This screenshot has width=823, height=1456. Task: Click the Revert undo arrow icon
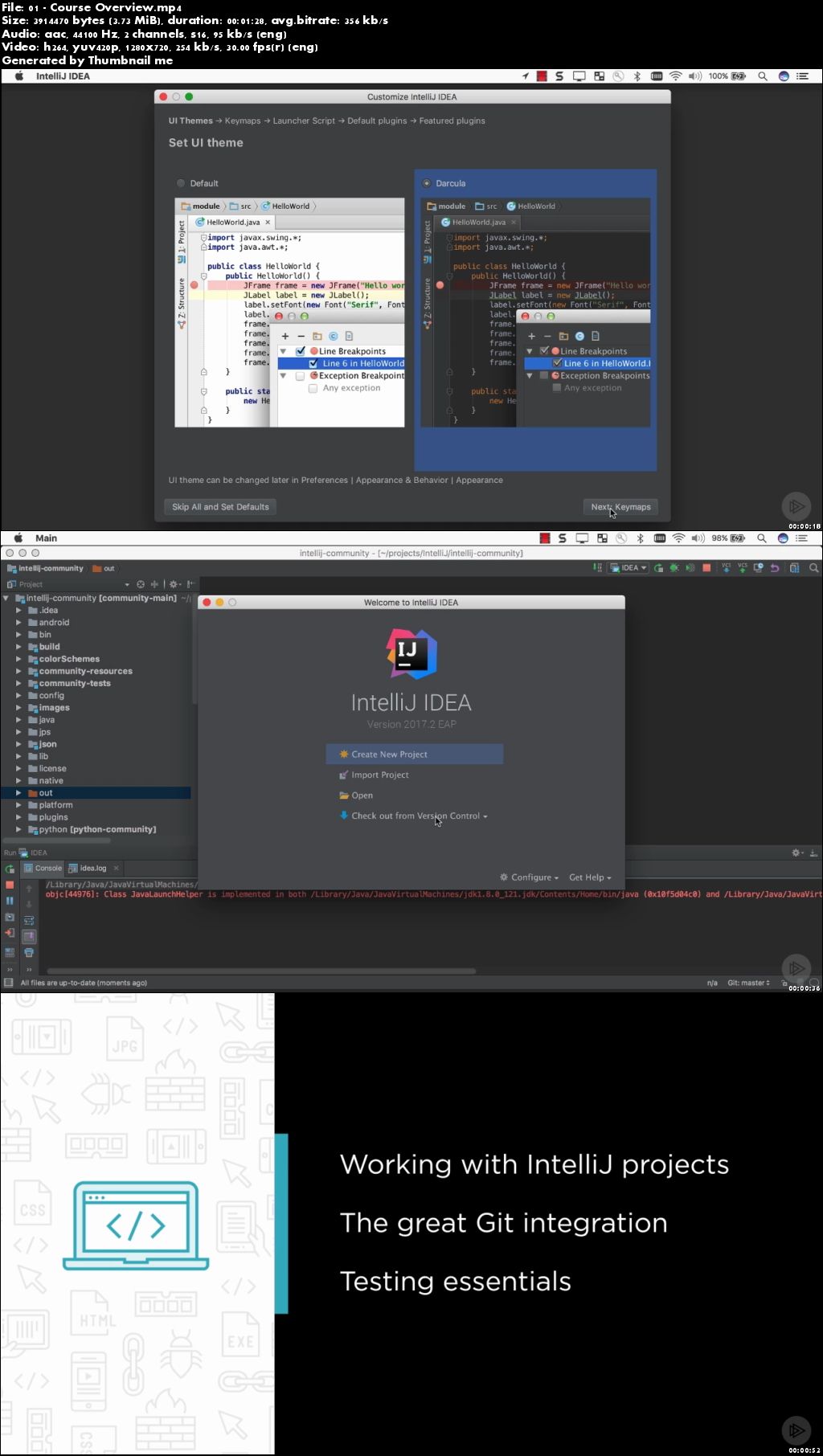(775, 568)
